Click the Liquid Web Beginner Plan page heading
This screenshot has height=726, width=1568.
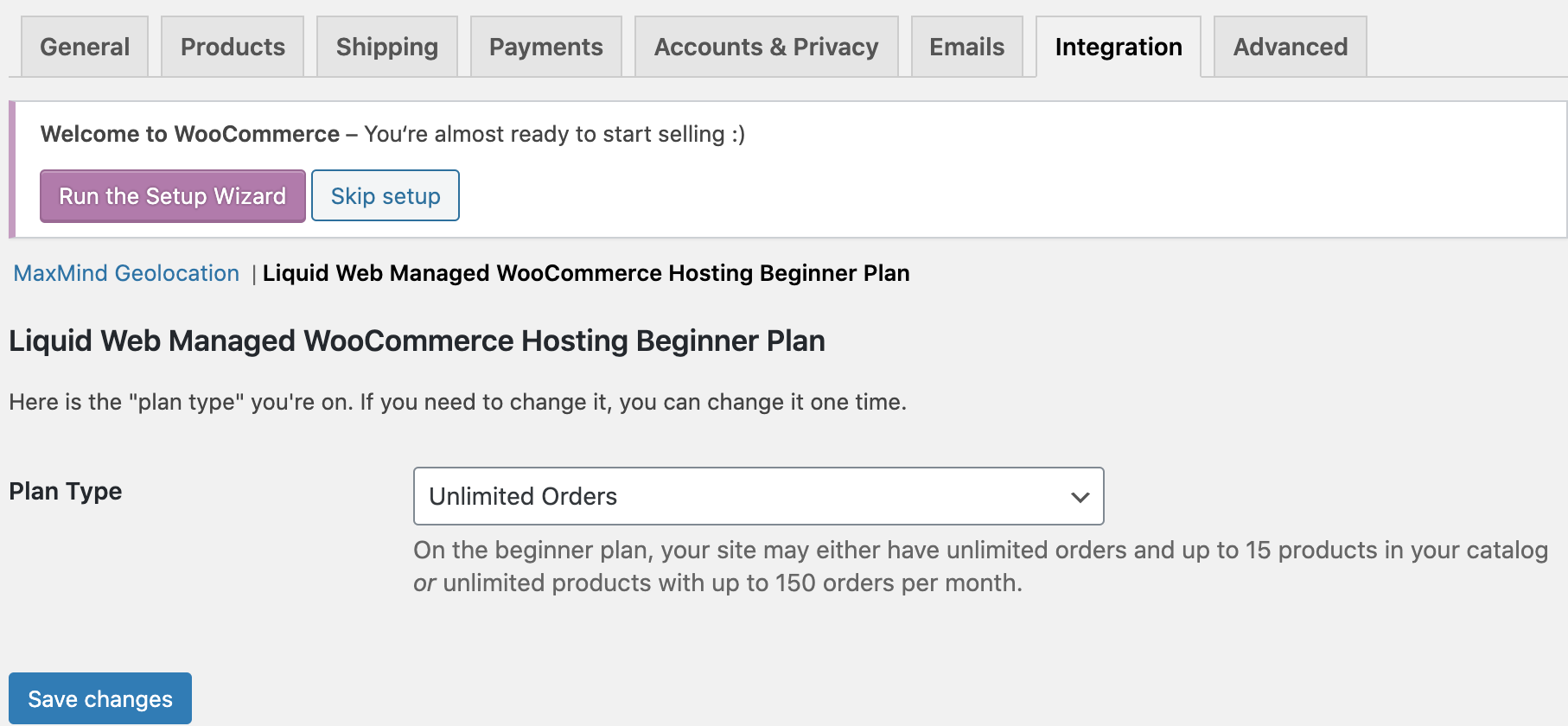click(417, 341)
